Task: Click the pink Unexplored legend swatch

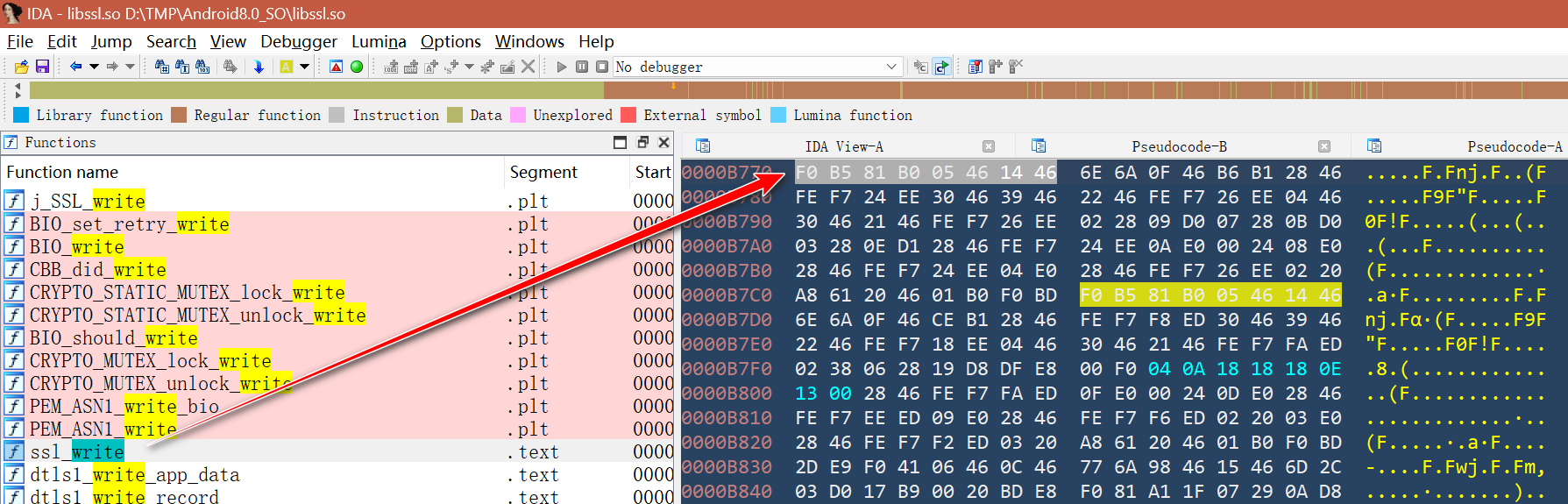Action: pos(518,115)
